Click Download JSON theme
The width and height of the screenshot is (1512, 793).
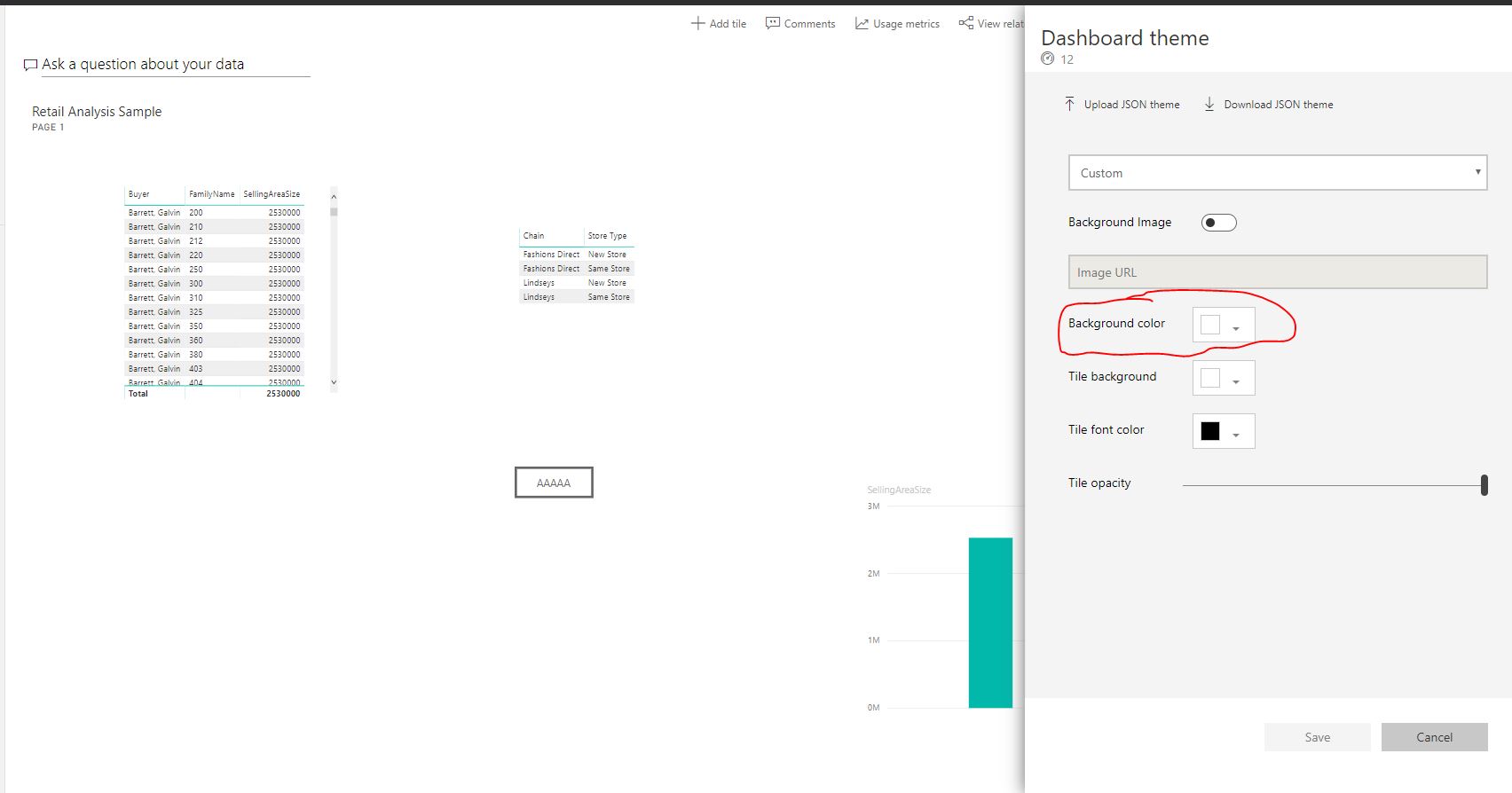(x=1268, y=104)
